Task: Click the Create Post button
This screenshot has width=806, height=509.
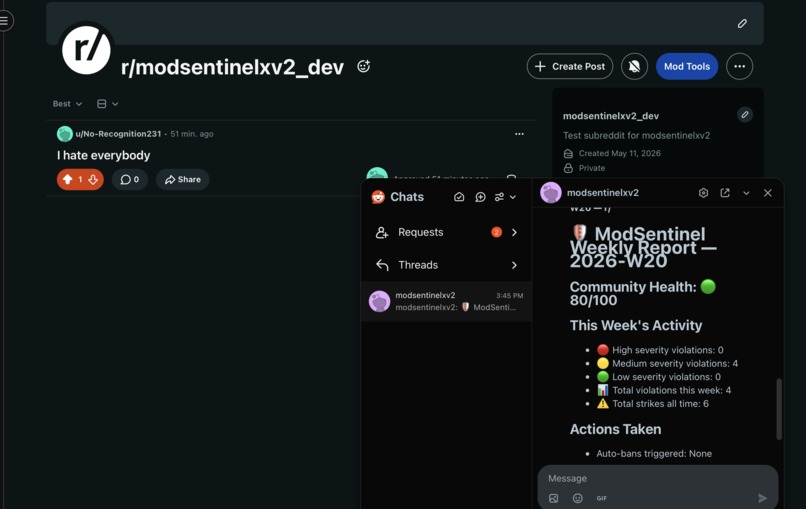Action: [x=570, y=66]
